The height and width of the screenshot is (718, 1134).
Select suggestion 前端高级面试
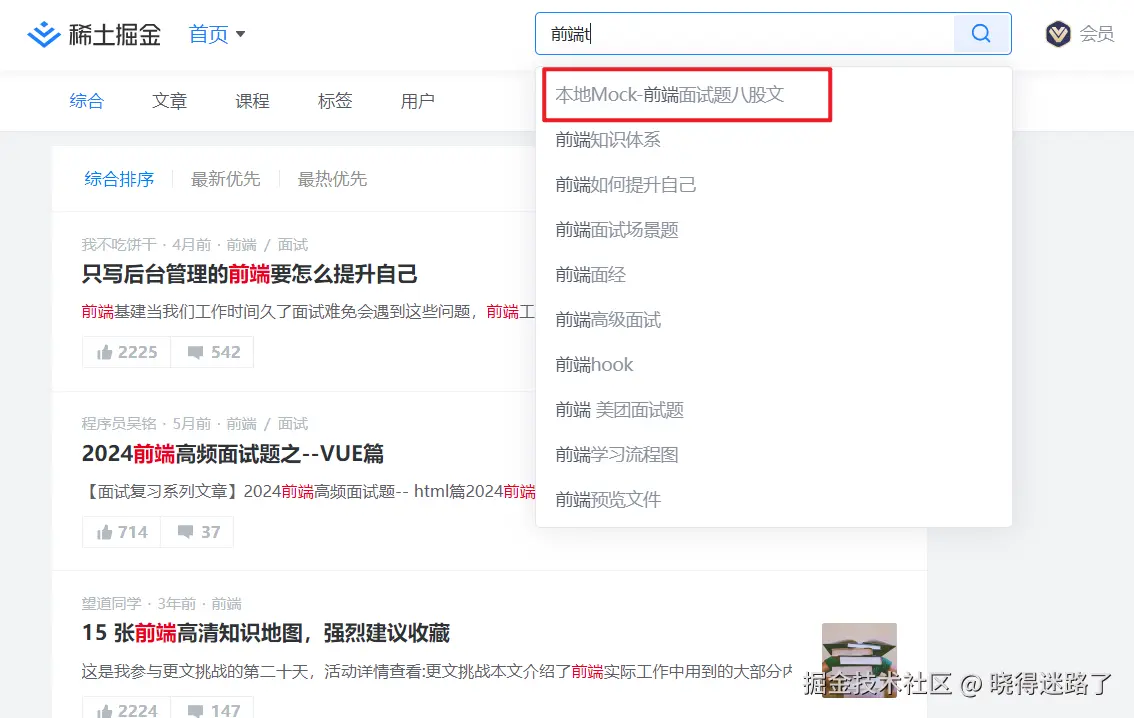[x=773, y=320]
